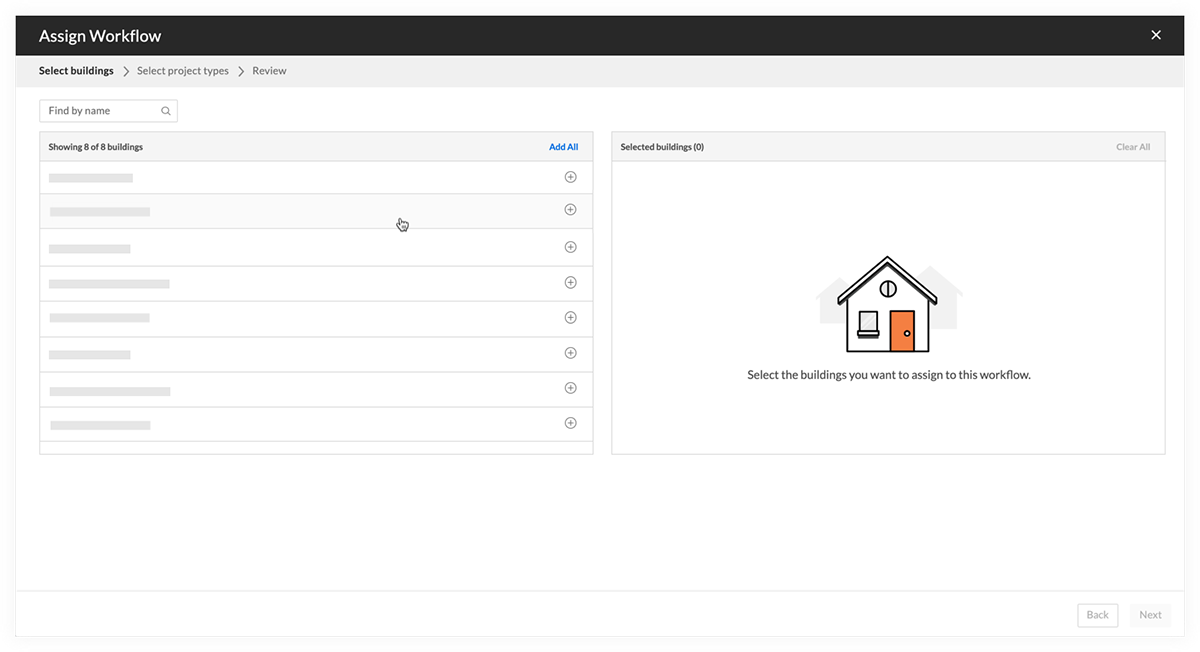Click the plus icon on the third building
The height and width of the screenshot is (652, 1200).
point(570,246)
